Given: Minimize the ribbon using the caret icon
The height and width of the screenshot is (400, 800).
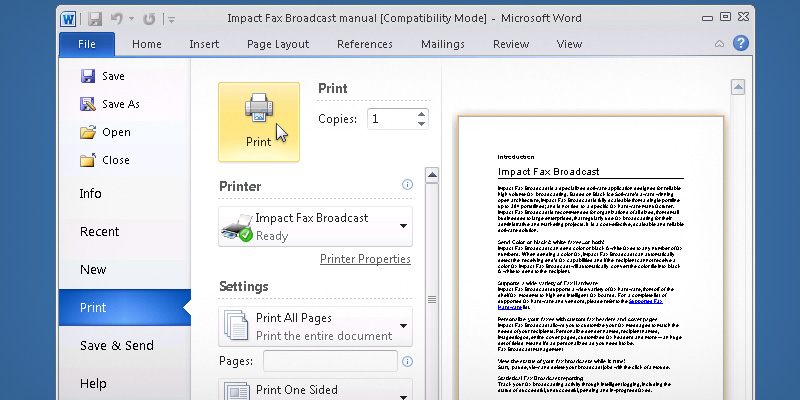Looking at the screenshot, I should tap(717, 44).
